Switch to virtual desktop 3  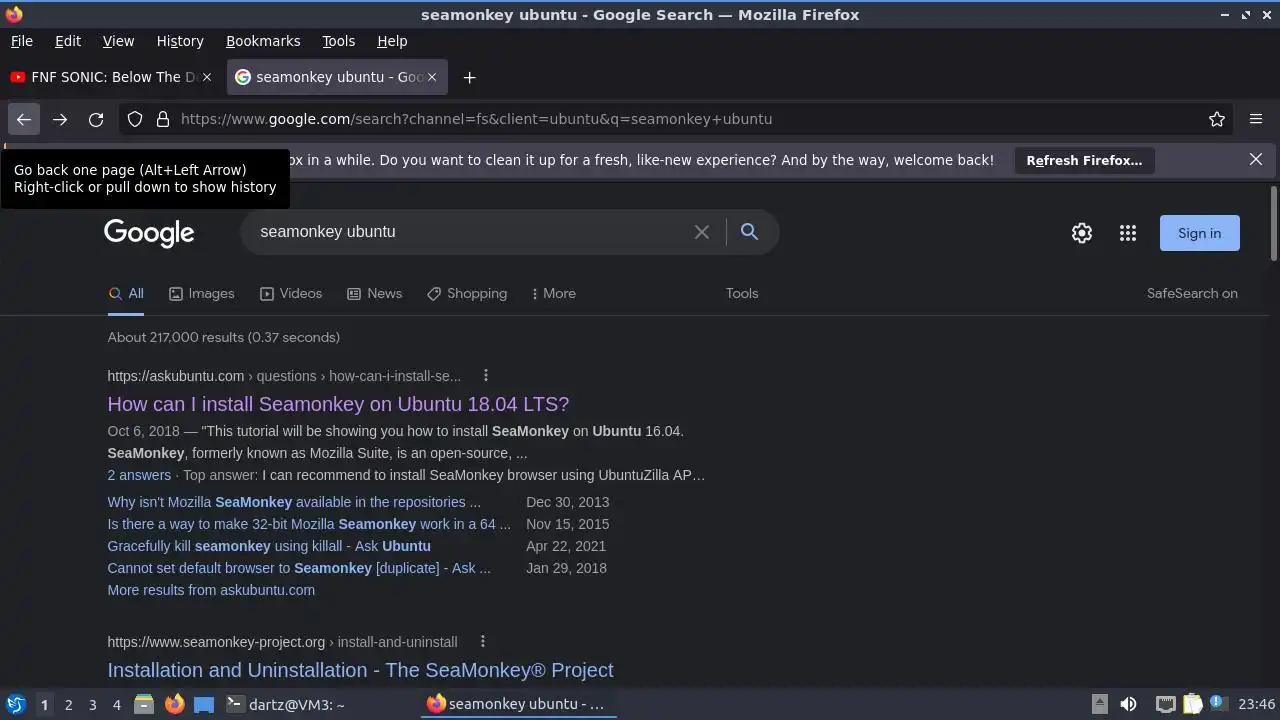pyautogui.click(x=92, y=705)
